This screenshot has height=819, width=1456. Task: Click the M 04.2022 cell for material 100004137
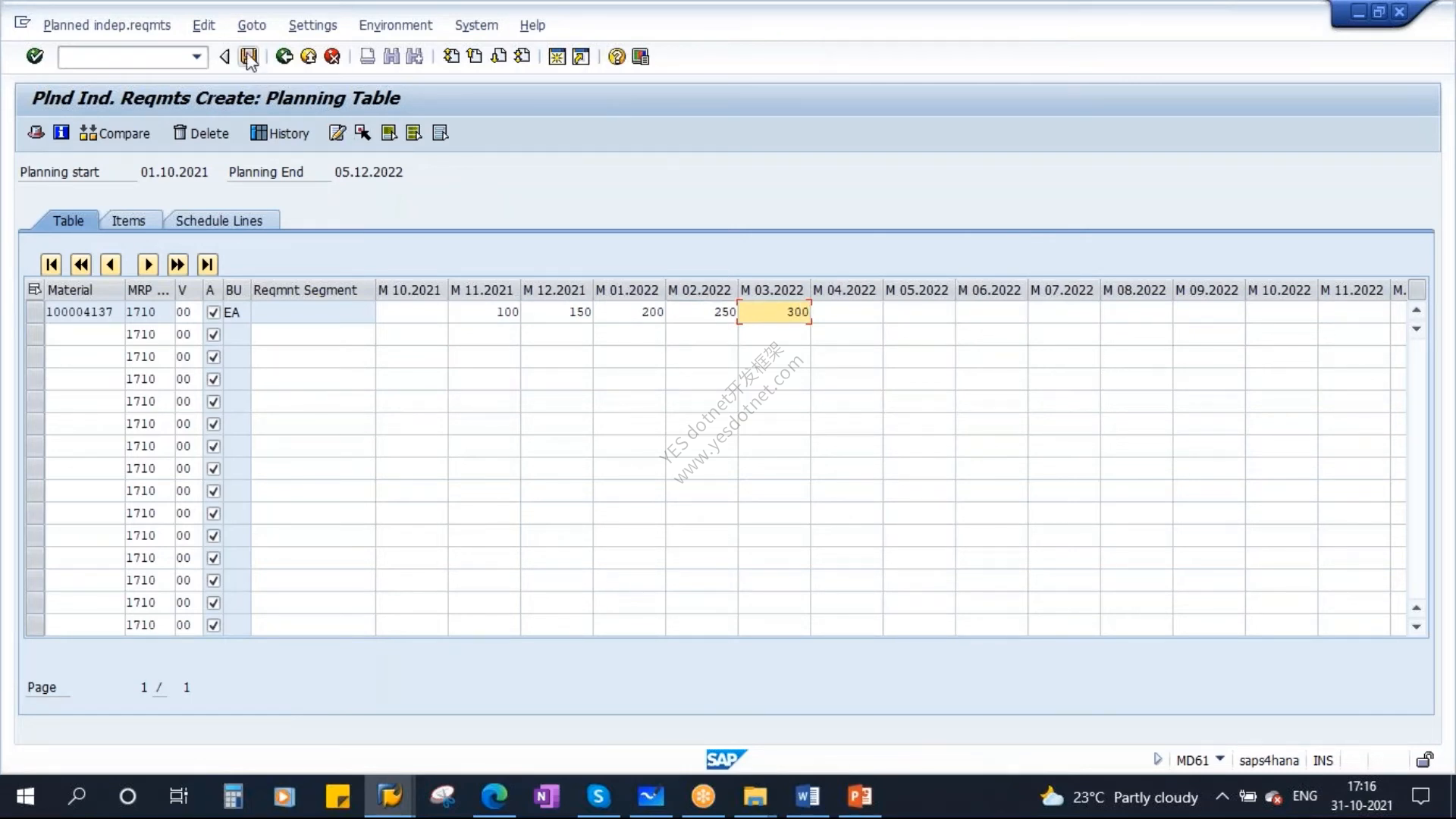(x=846, y=312)
